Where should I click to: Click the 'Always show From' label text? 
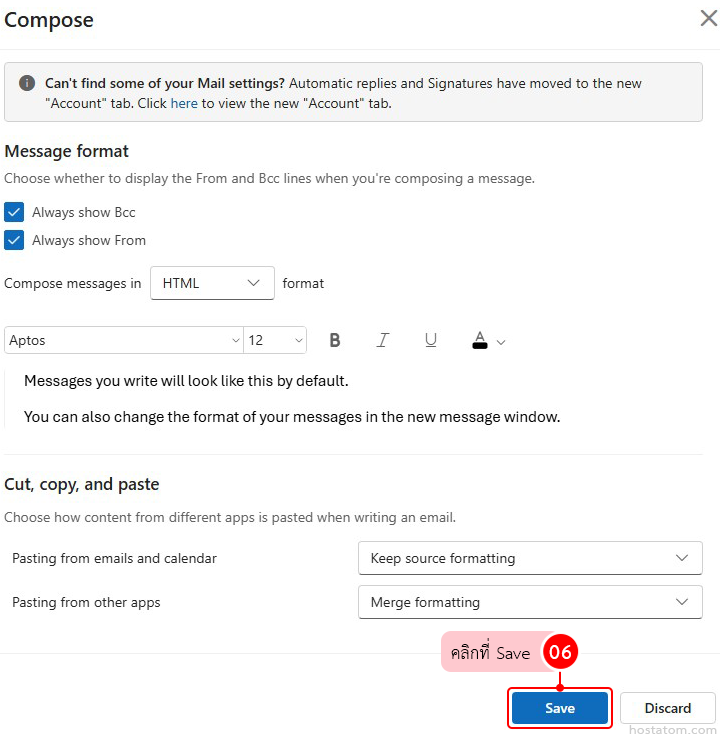89,240
